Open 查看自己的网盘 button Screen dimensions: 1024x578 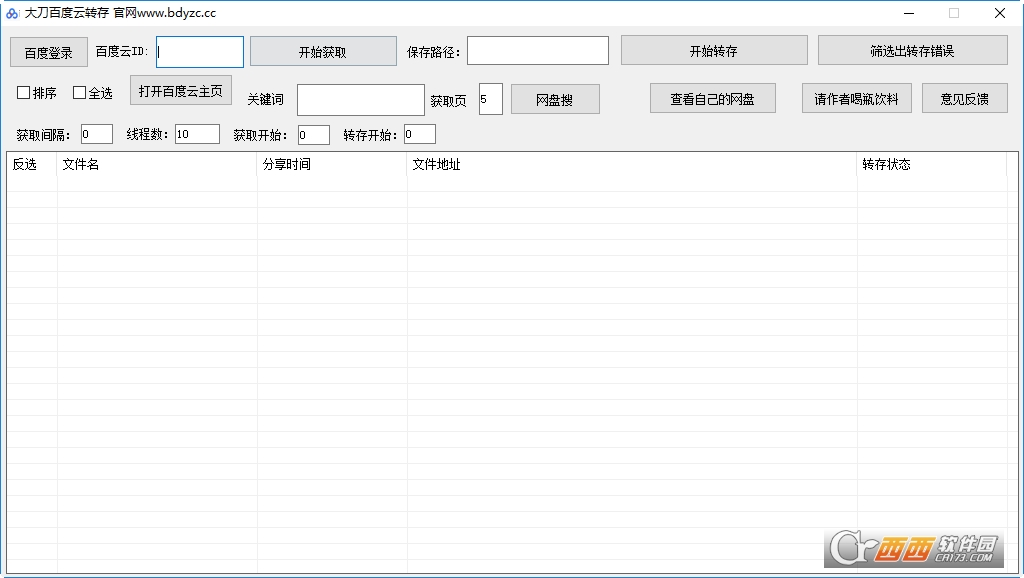(x=712, y=99)
